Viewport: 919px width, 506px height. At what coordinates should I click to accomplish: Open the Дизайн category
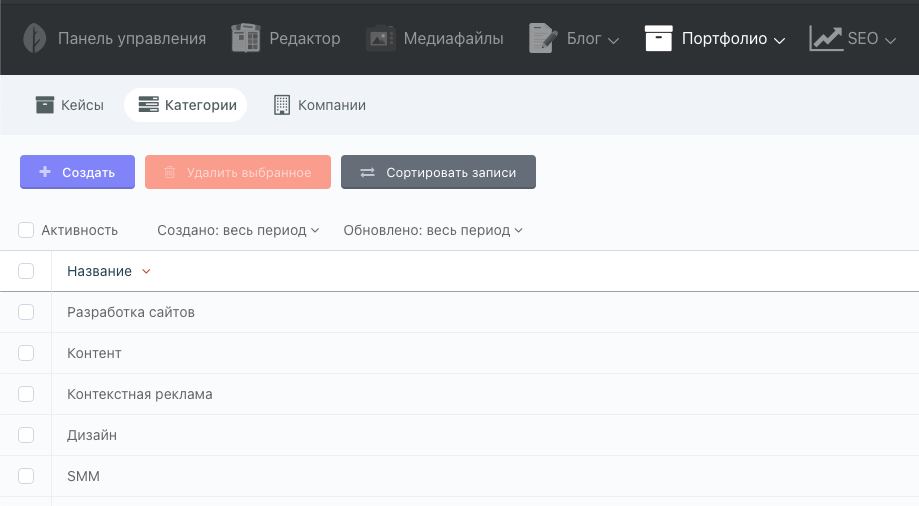(91, 435)
